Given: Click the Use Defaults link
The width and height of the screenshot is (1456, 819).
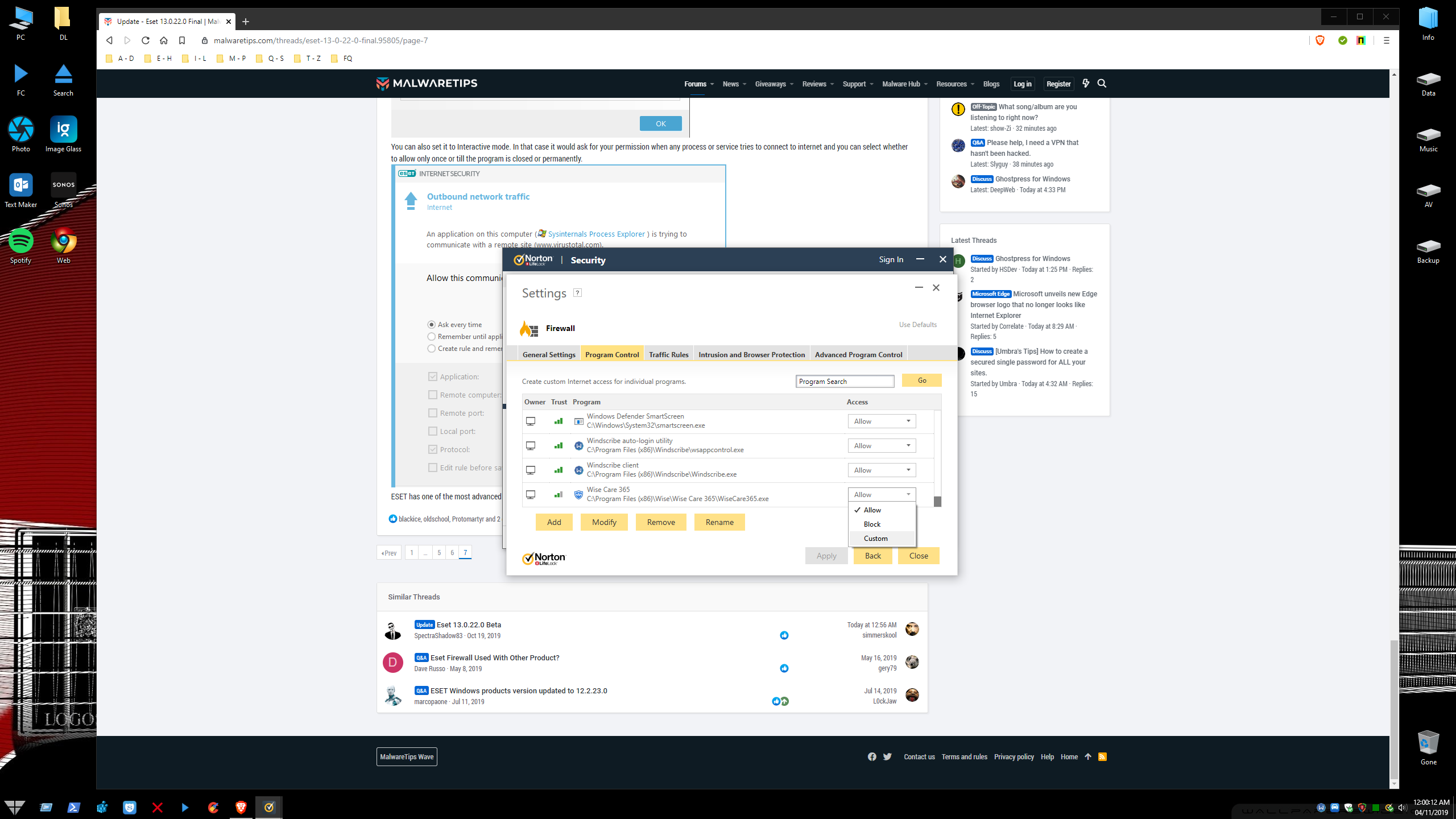Looking at the screenshot, I should [917, 325].
